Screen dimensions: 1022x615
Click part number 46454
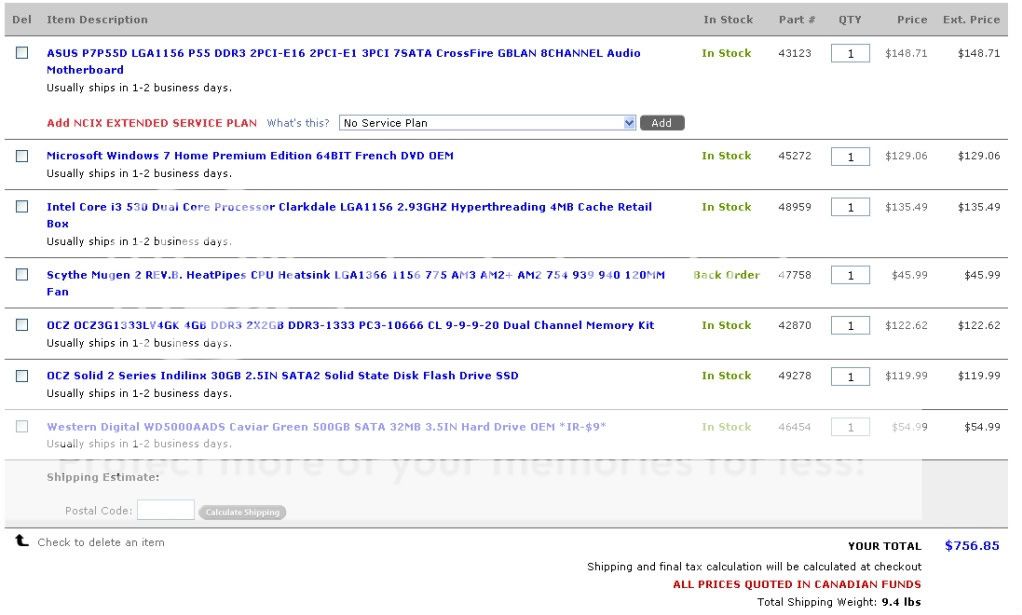[795, 427]
